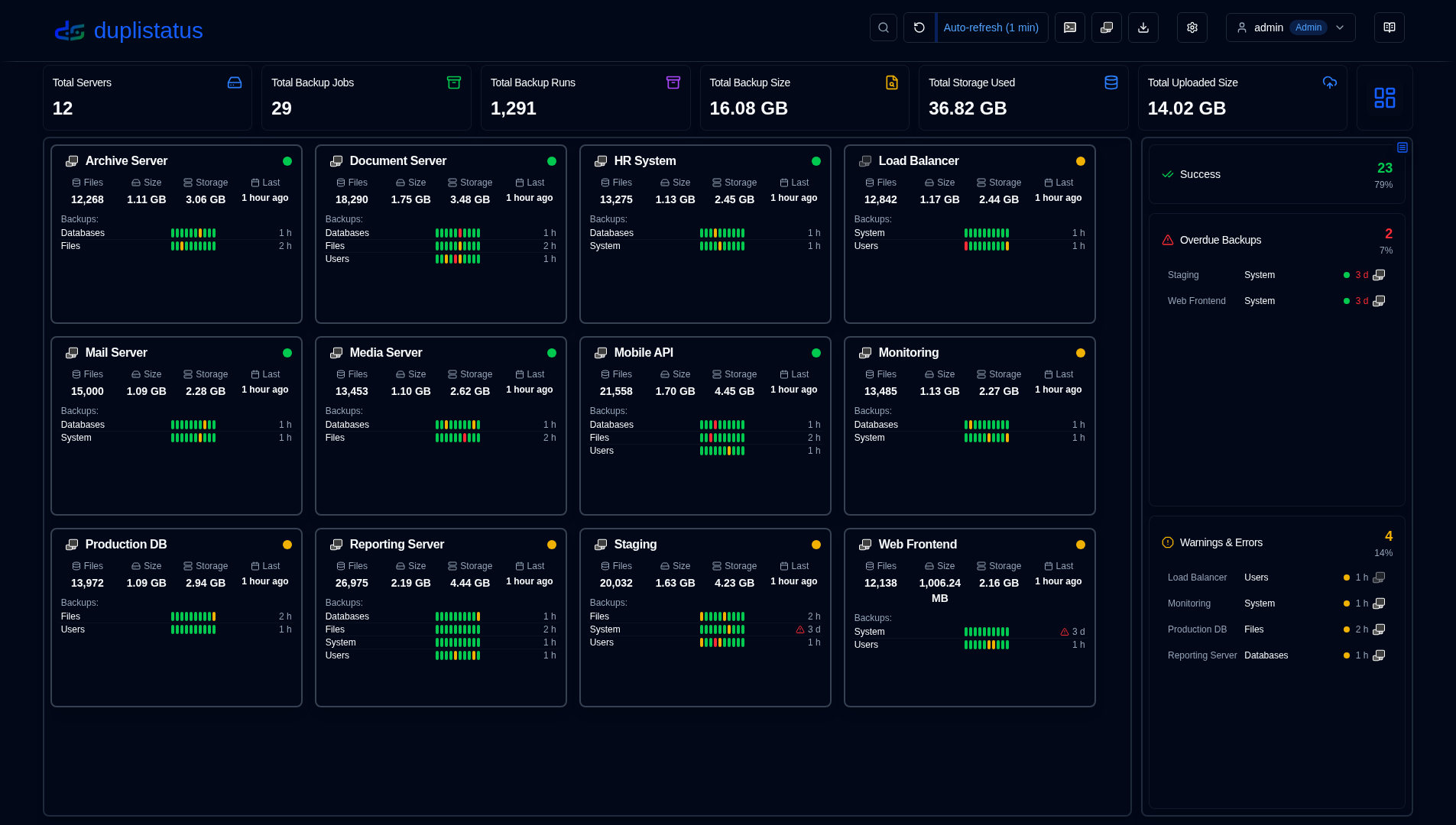1456x825 pixels.
Task: Click Reporting Server warning row server icon
Action: (x=1379, y=655)
